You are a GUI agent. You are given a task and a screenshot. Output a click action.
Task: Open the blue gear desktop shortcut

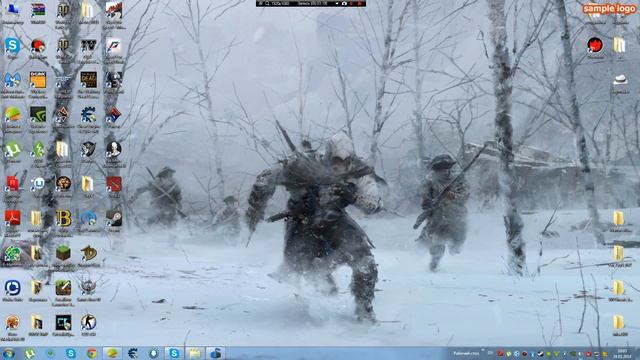pyautogui.click(x=89, y=115)
